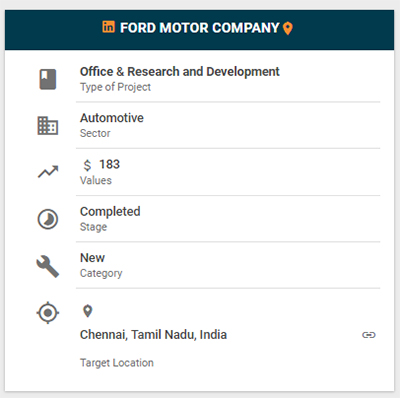Click the wrench icon for Category

click(x=48, y=266)
